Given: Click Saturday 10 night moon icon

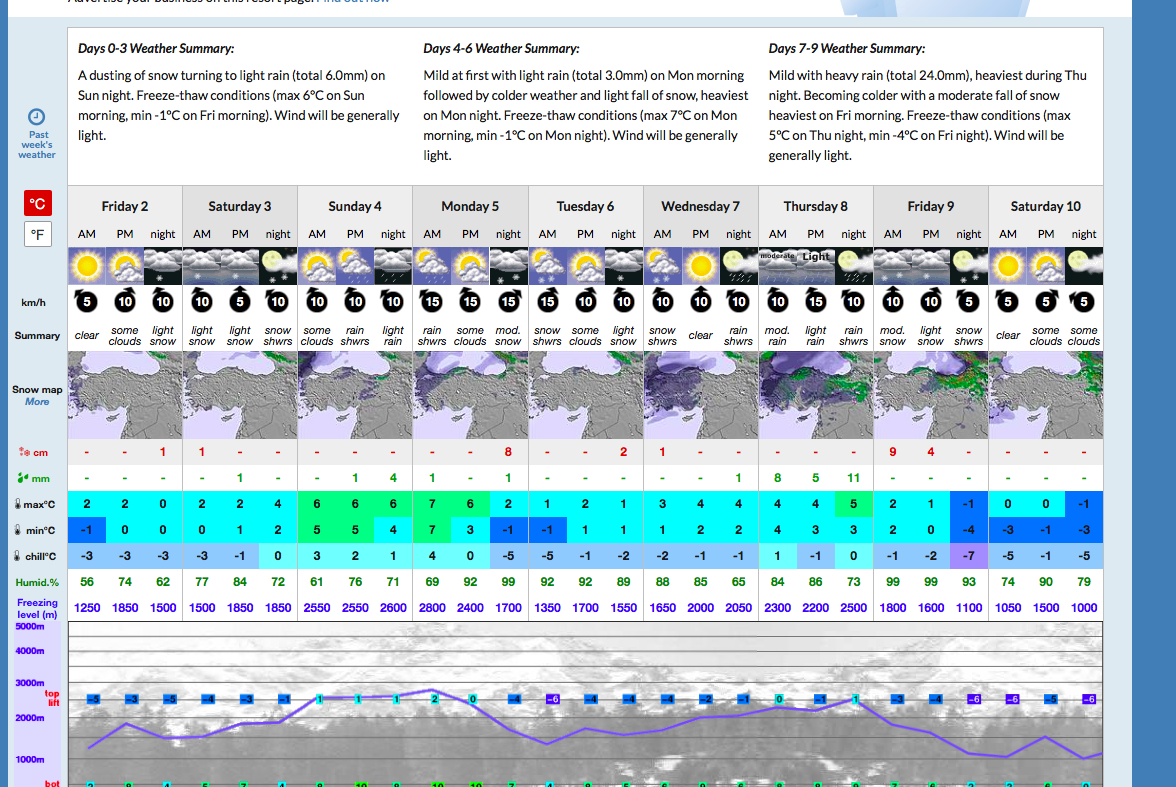Looking at the screenshot, I should 1084,266.
